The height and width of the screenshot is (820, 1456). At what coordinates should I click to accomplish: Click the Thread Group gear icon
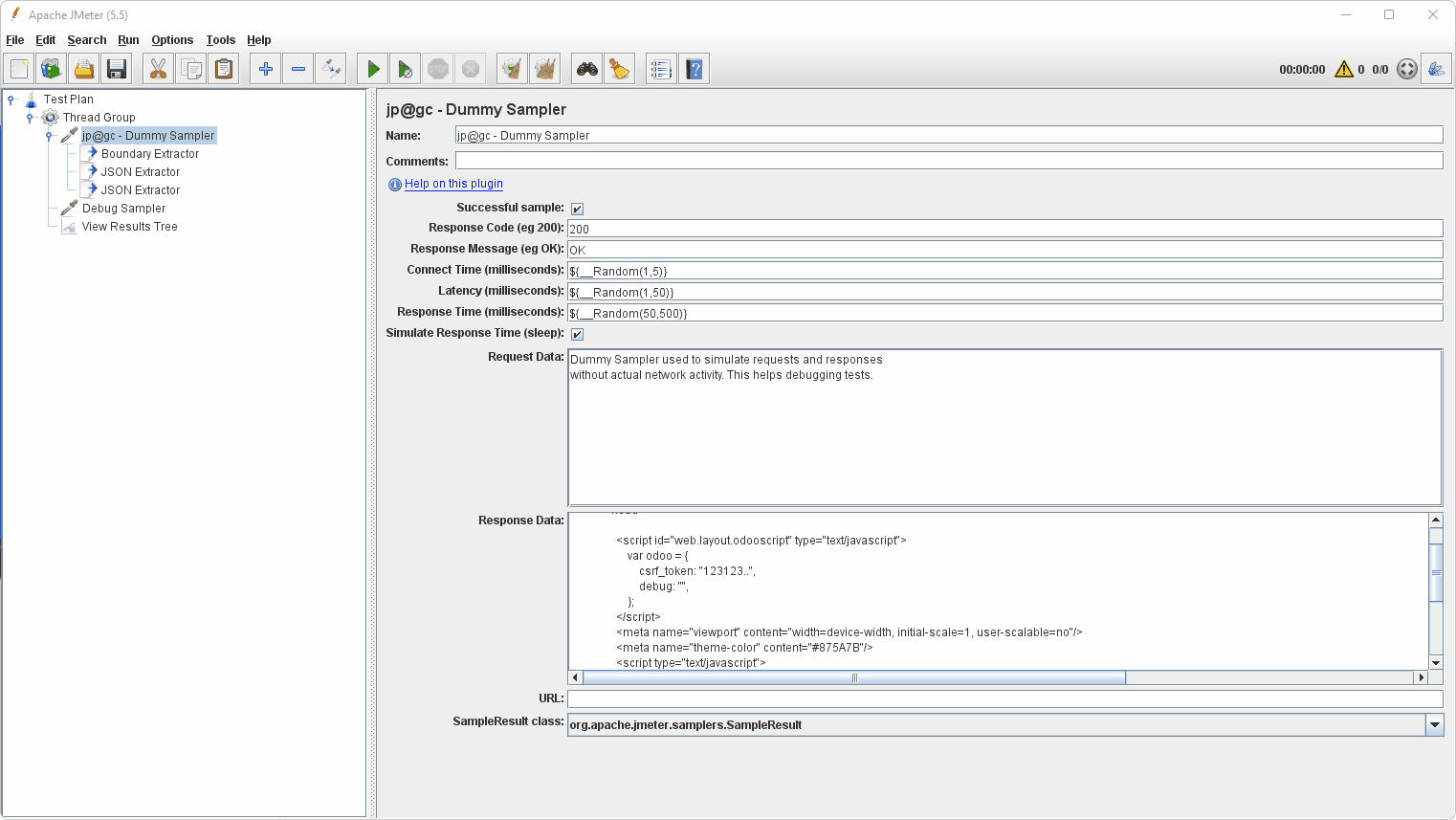point(51,117)
